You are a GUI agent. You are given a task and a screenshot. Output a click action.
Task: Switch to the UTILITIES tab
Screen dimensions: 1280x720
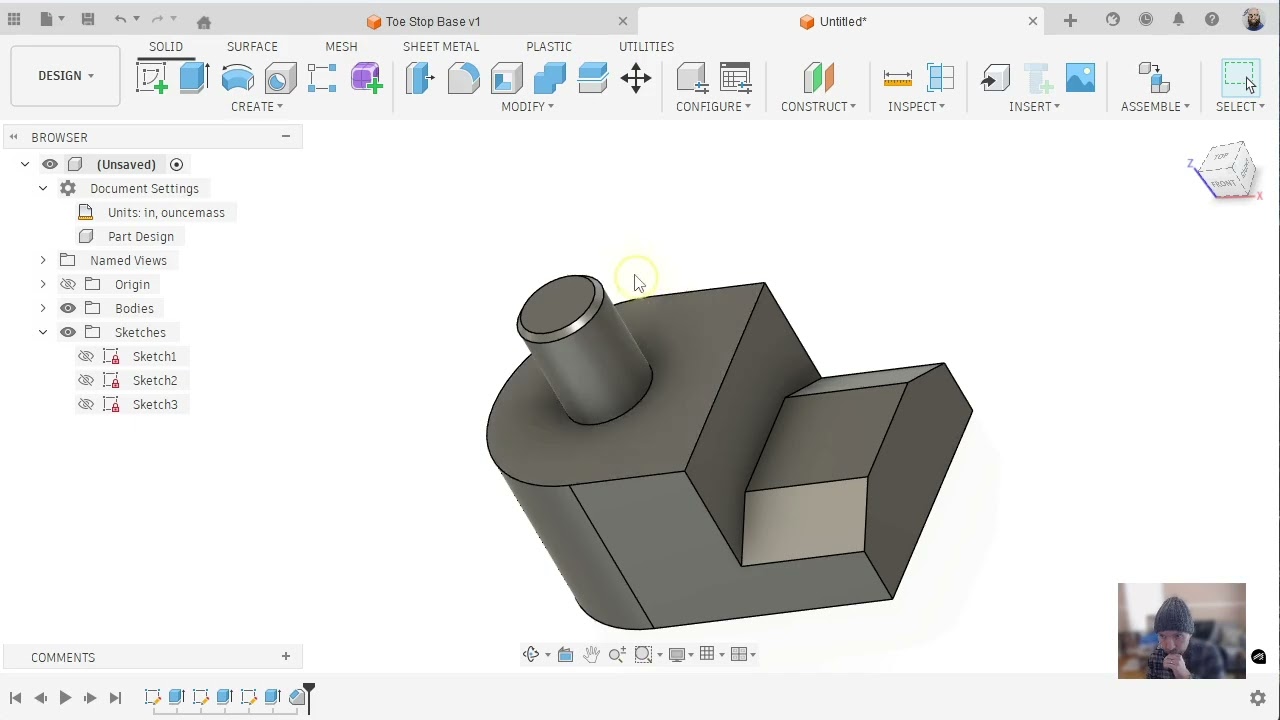pyautogui.click(x=646, y=46)
